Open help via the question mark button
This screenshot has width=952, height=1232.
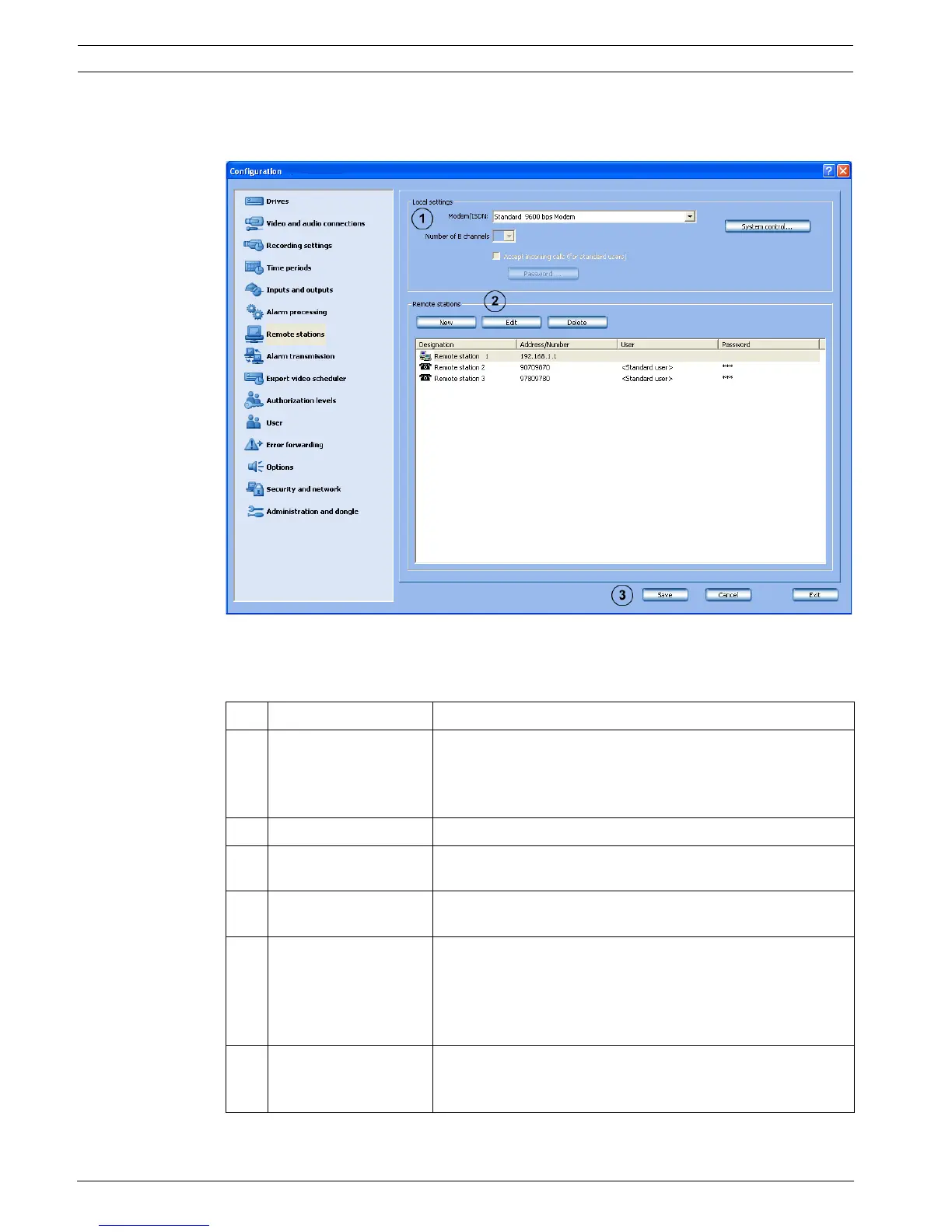click(828, 171)
